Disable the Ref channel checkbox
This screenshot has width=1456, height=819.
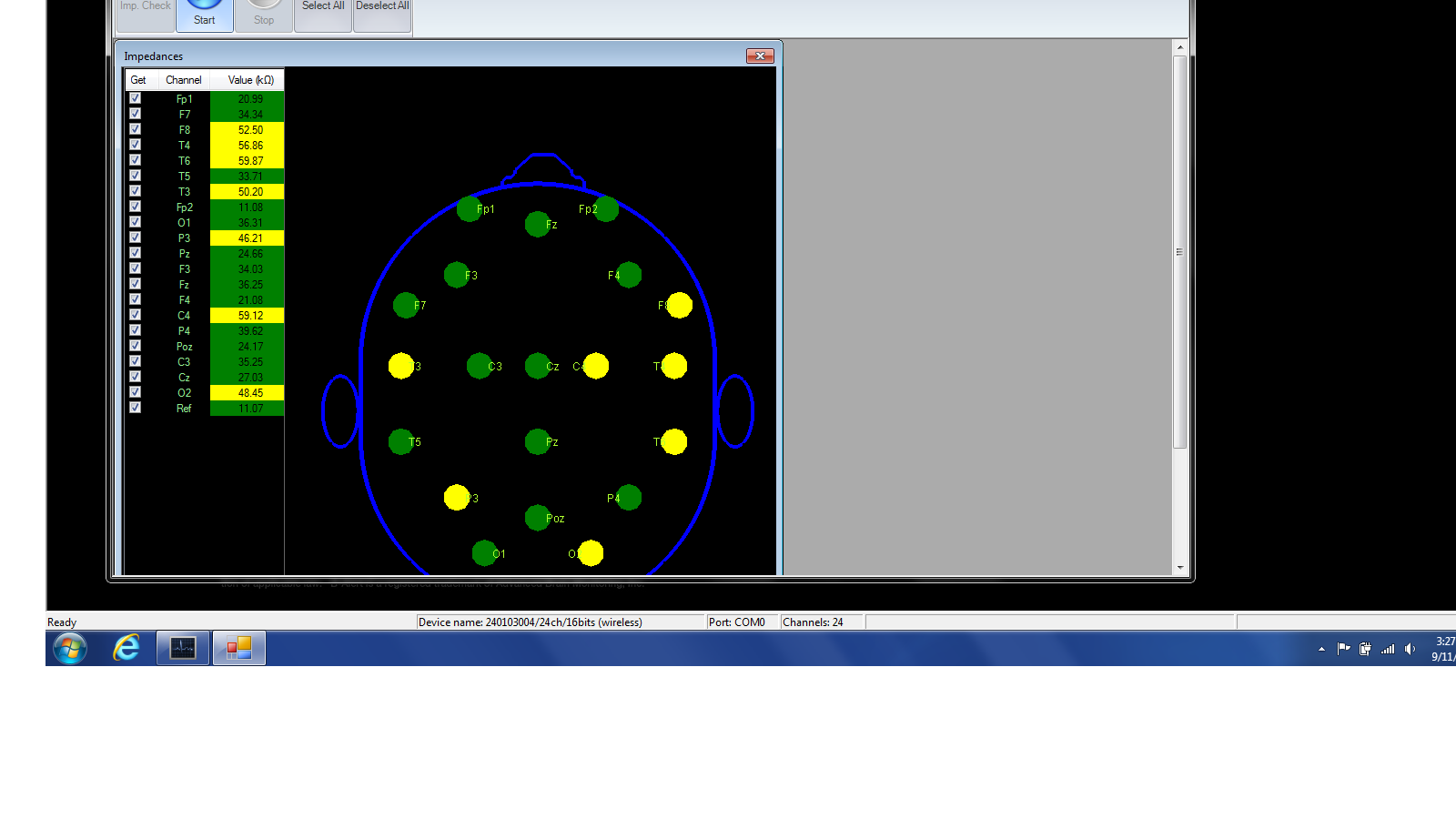[136, 408]
